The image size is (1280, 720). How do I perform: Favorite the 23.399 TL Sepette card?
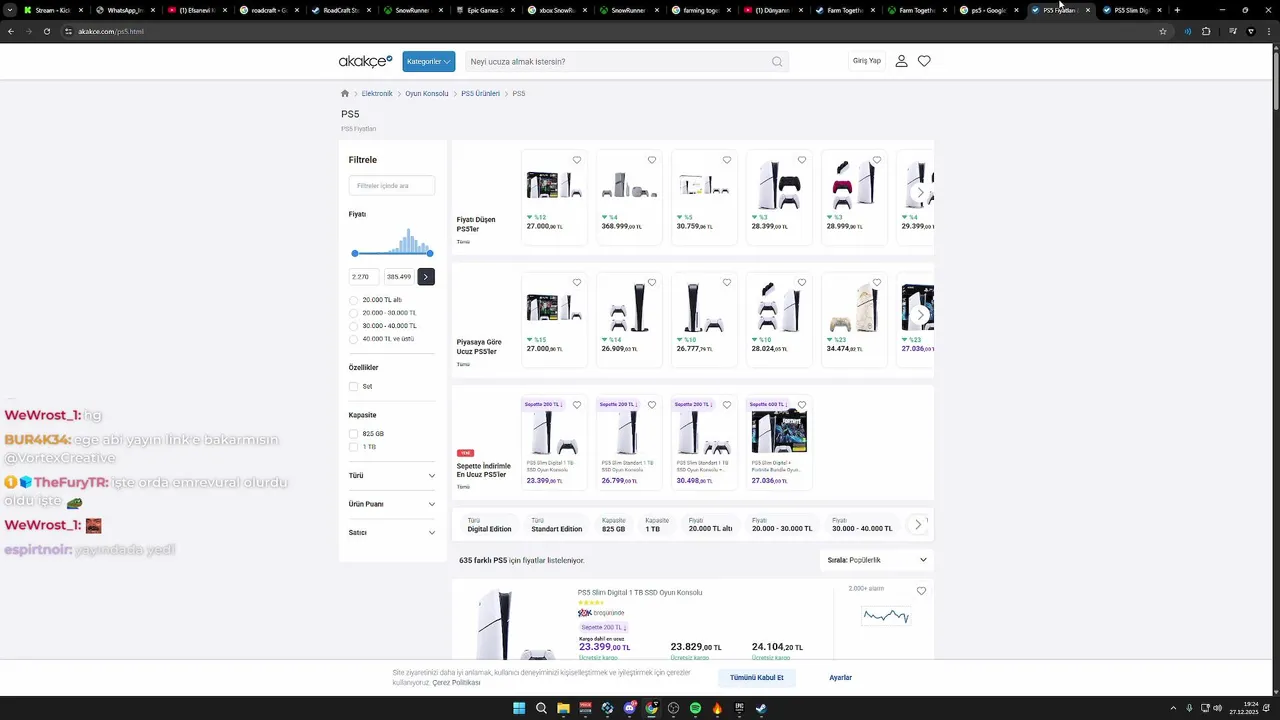tap(577, 405)
